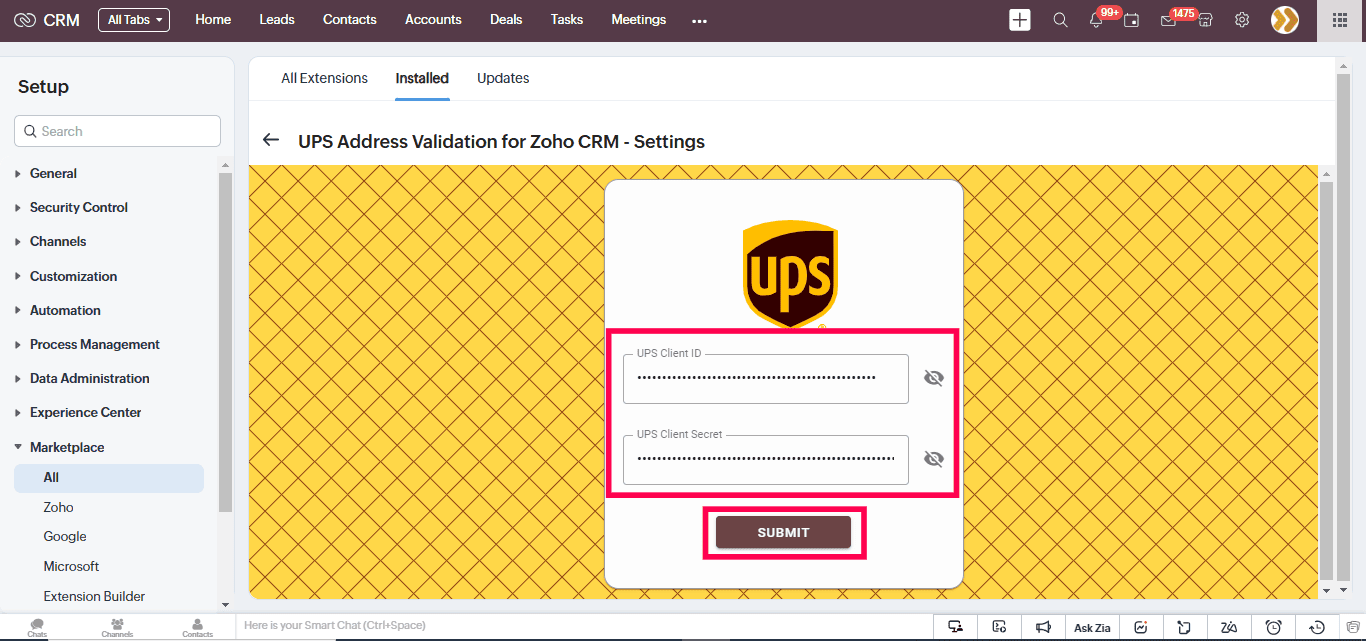Open Chats in the bottom bar
1366x641 pixels.
(37, 628)
